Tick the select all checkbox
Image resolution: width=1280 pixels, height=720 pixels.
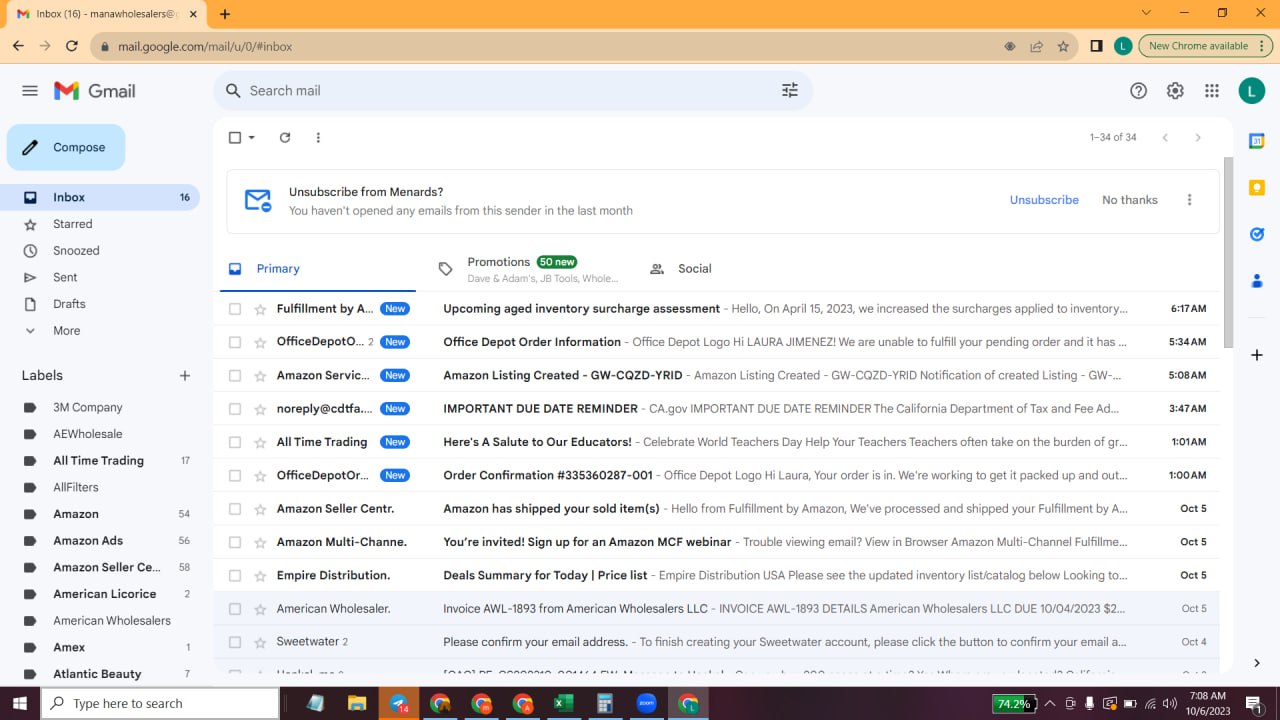(235, 138)
